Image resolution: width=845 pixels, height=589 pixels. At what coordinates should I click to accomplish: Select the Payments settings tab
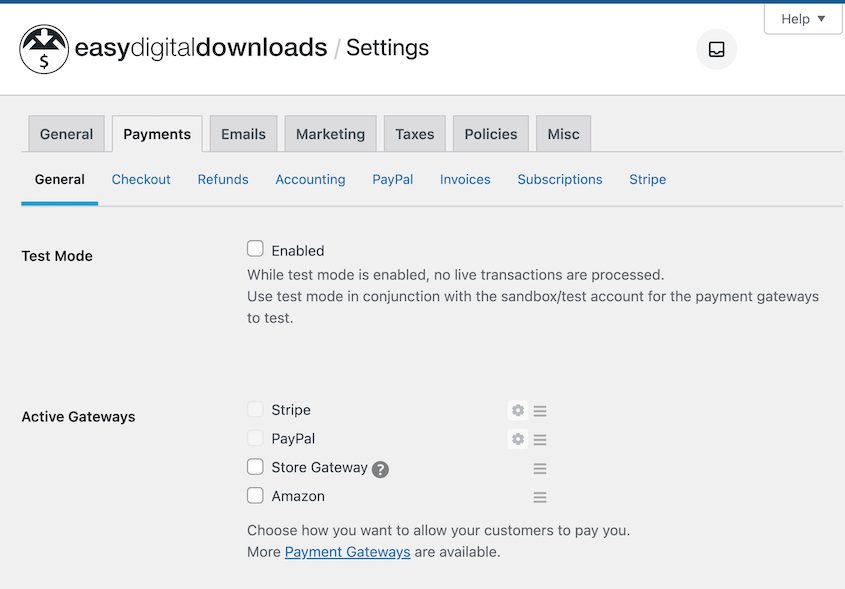click(x=157, y=134)
